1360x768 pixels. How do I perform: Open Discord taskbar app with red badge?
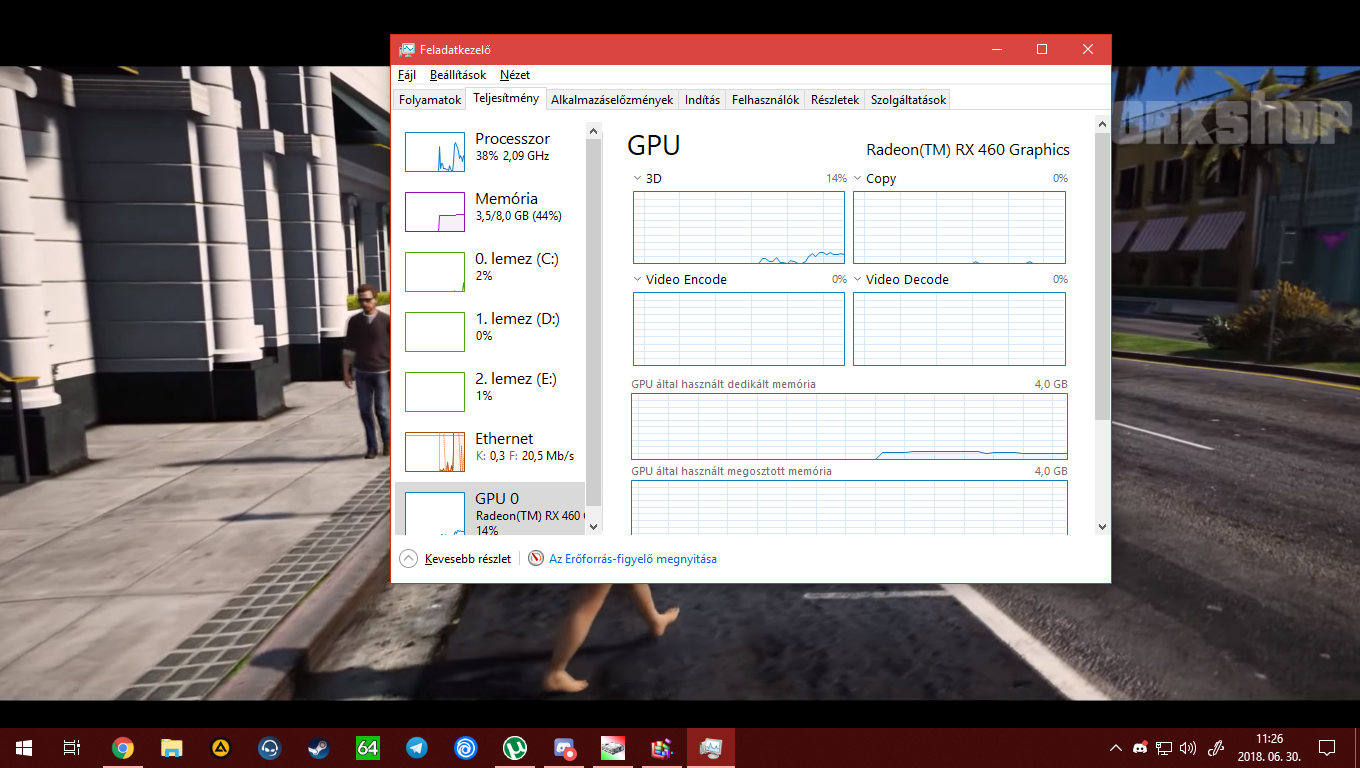pyautogui.click(x=564, y=748)
